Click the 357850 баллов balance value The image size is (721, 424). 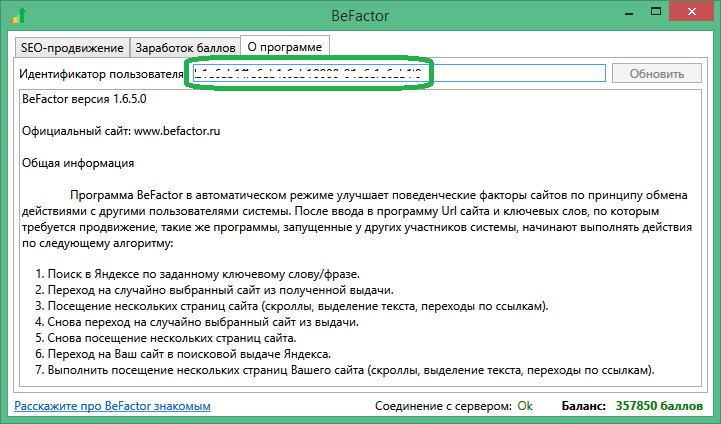point(659,406)
